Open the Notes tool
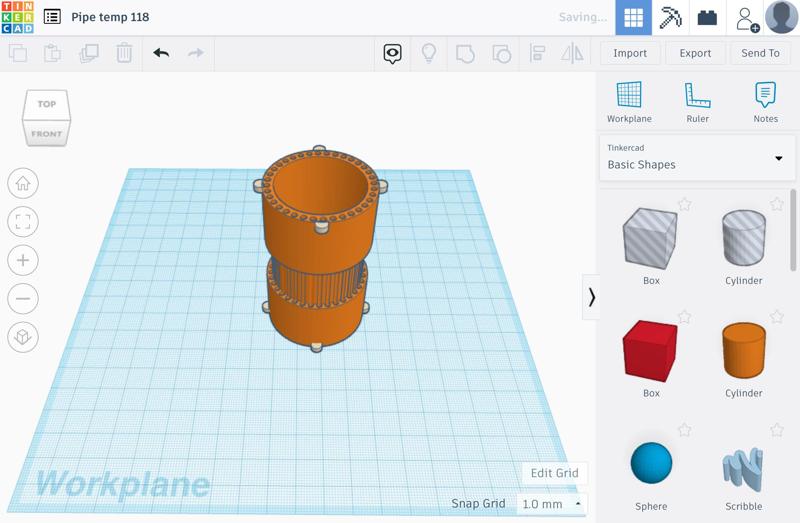This screenshot has width=800, height=523. pos(765,103)
